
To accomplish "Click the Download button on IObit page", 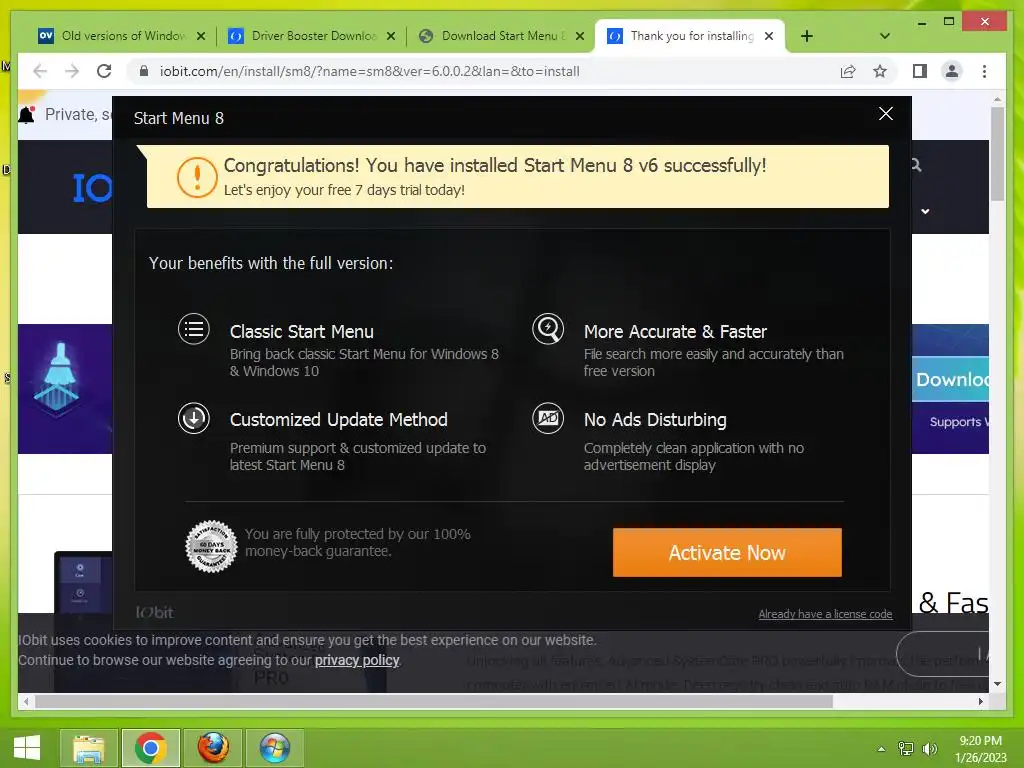I will pos(950,379).
